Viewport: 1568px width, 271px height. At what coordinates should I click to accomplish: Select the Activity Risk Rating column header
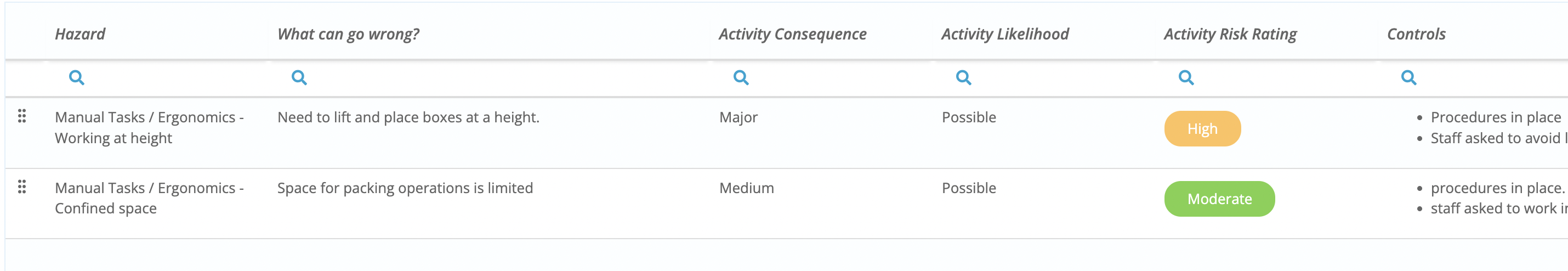coord(1230,34)
